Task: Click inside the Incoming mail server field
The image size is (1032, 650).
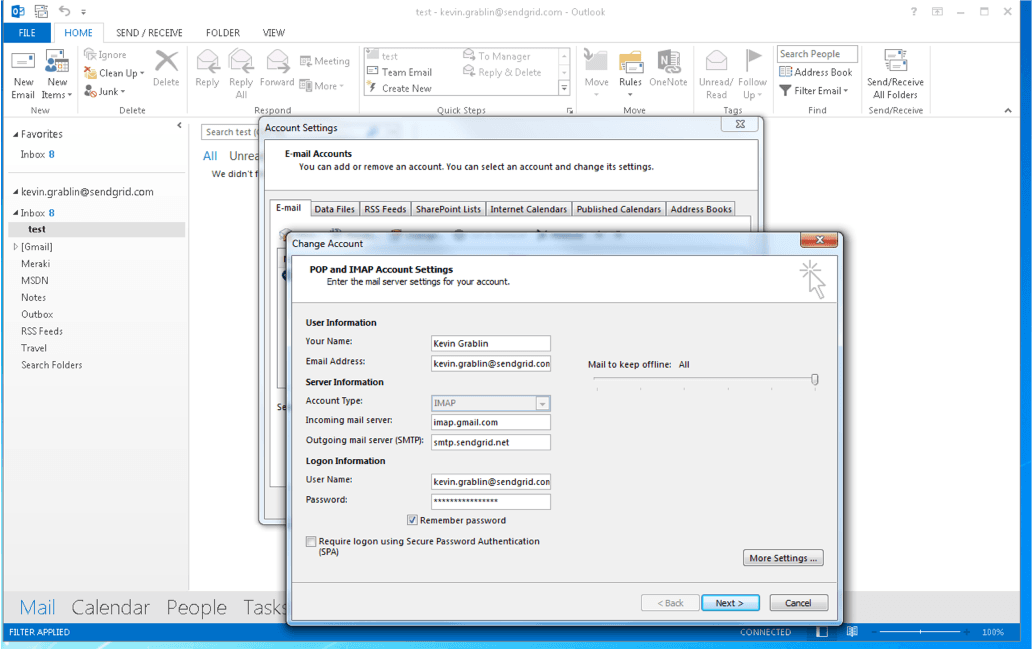Action: [x=490, y=422]
